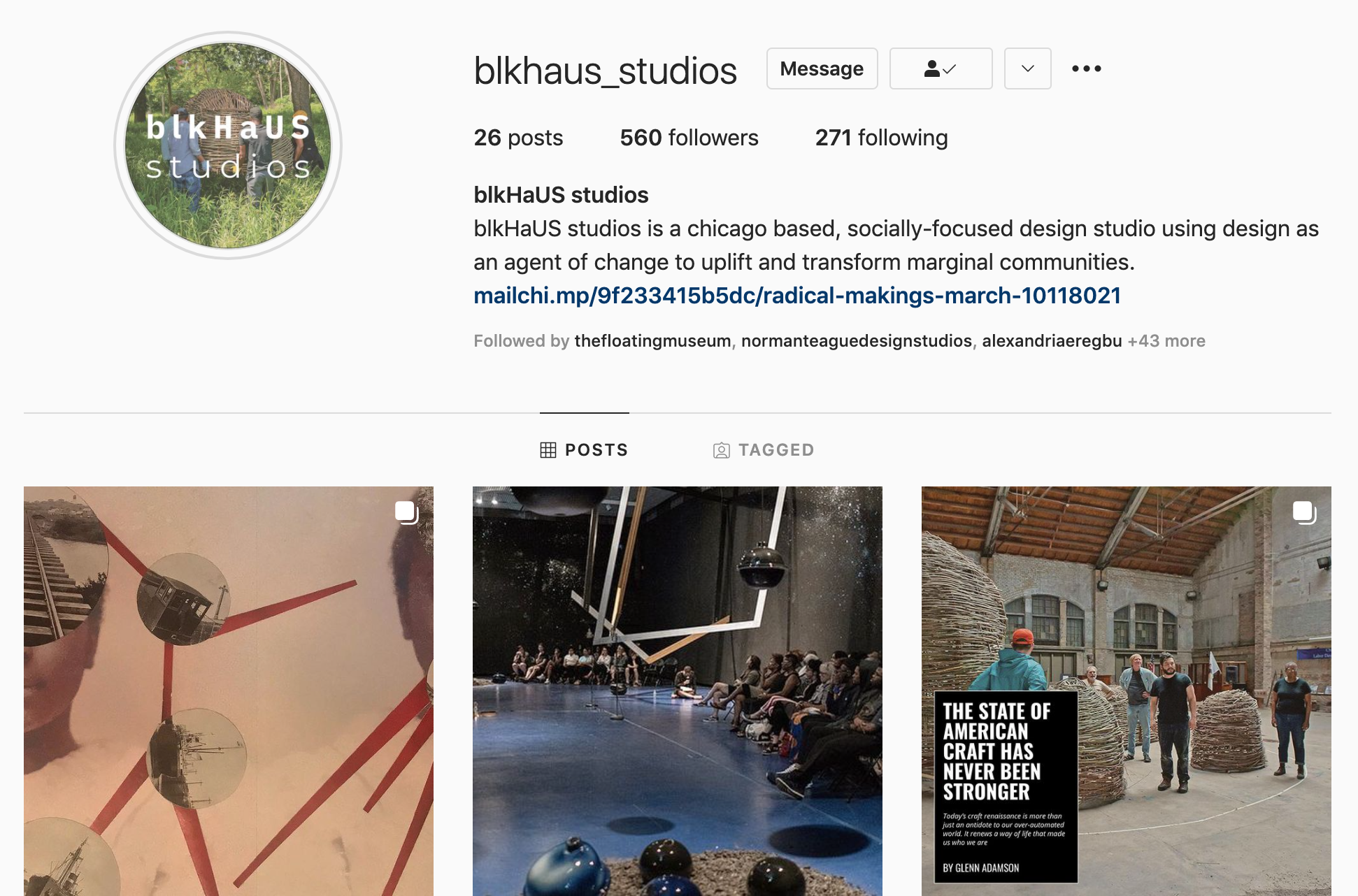Screen dimensions: 1358x896
Task: Click the posts grid icon
Action: tap(548, 450)
